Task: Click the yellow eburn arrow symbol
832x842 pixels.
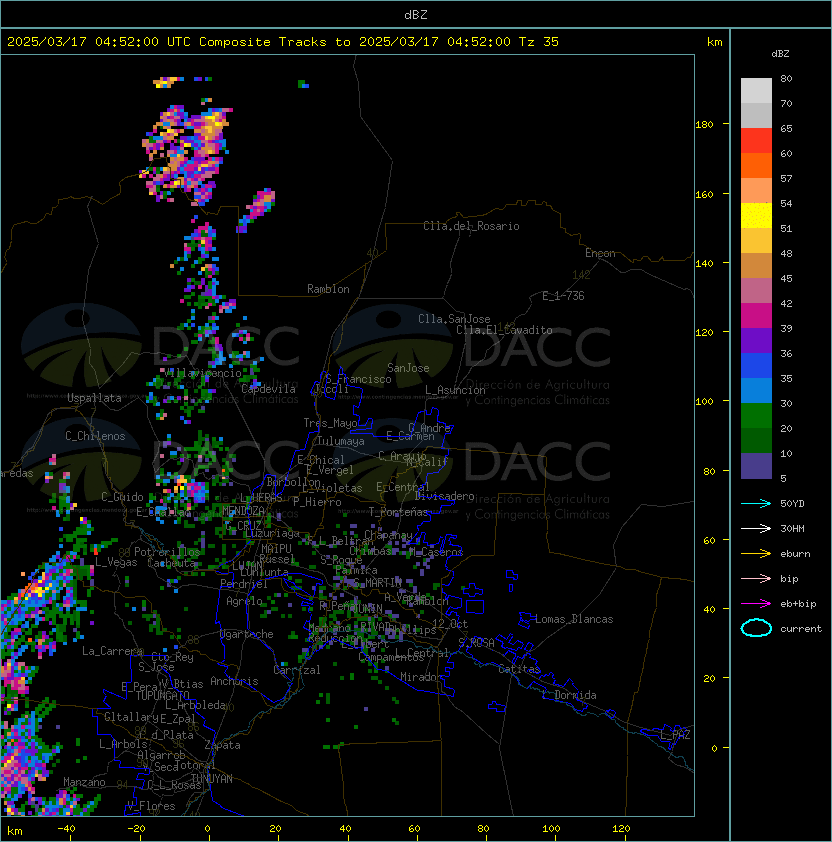Action: pyautogui.click(x=756, y=554)
